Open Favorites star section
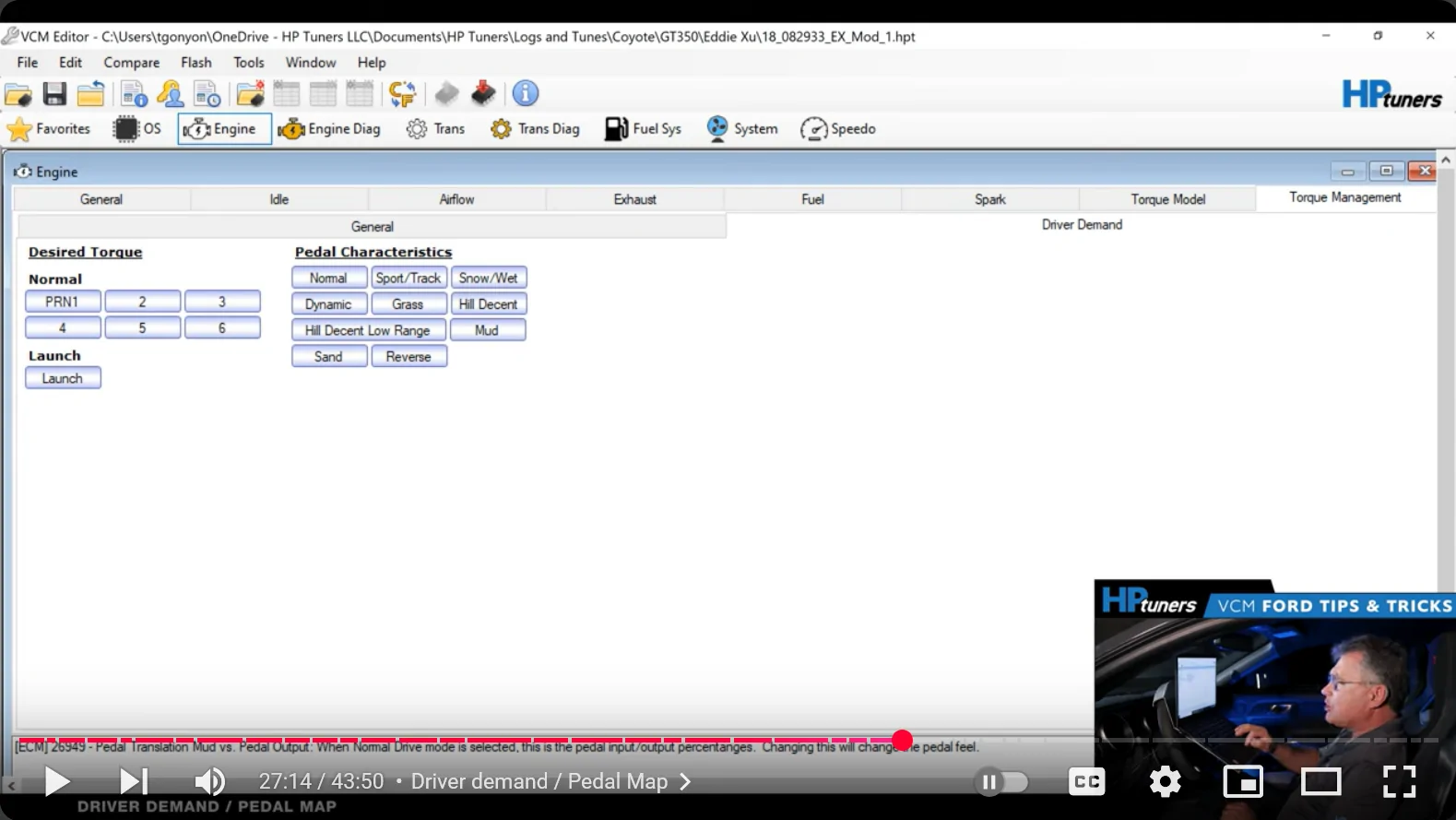 [x=49, y=129]
